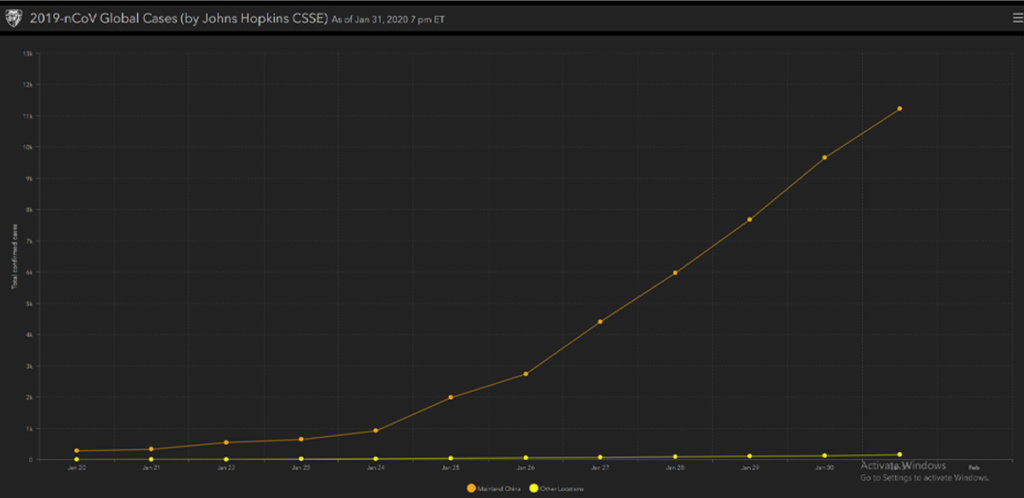
Task: Click the Johns Hopkins shield logo
Action: pos(12,17)
